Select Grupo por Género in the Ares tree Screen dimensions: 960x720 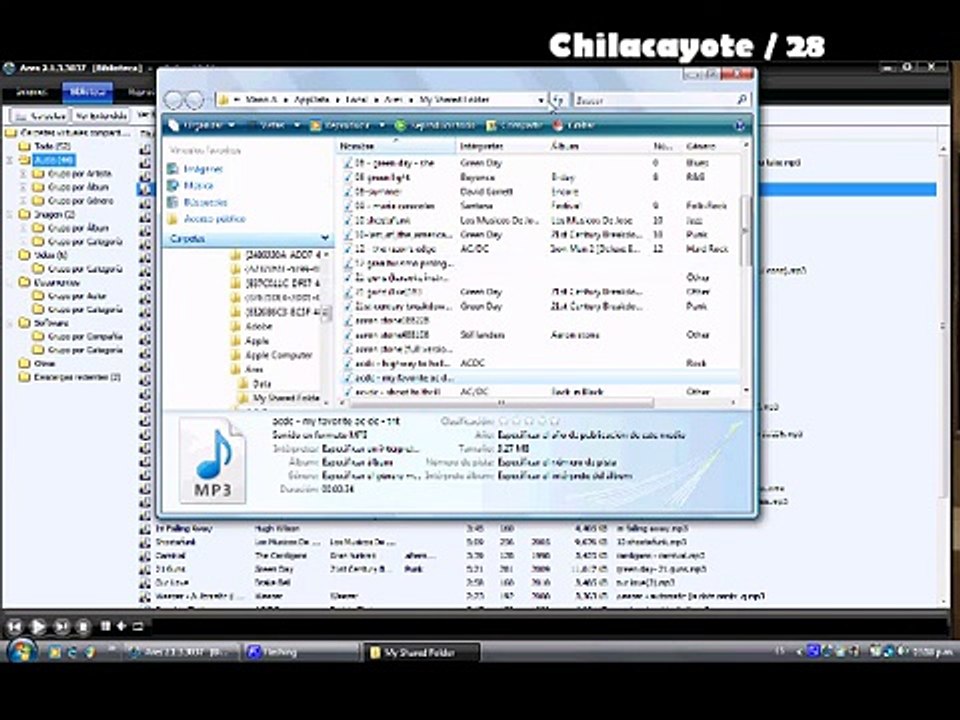(x=73, y=201)
